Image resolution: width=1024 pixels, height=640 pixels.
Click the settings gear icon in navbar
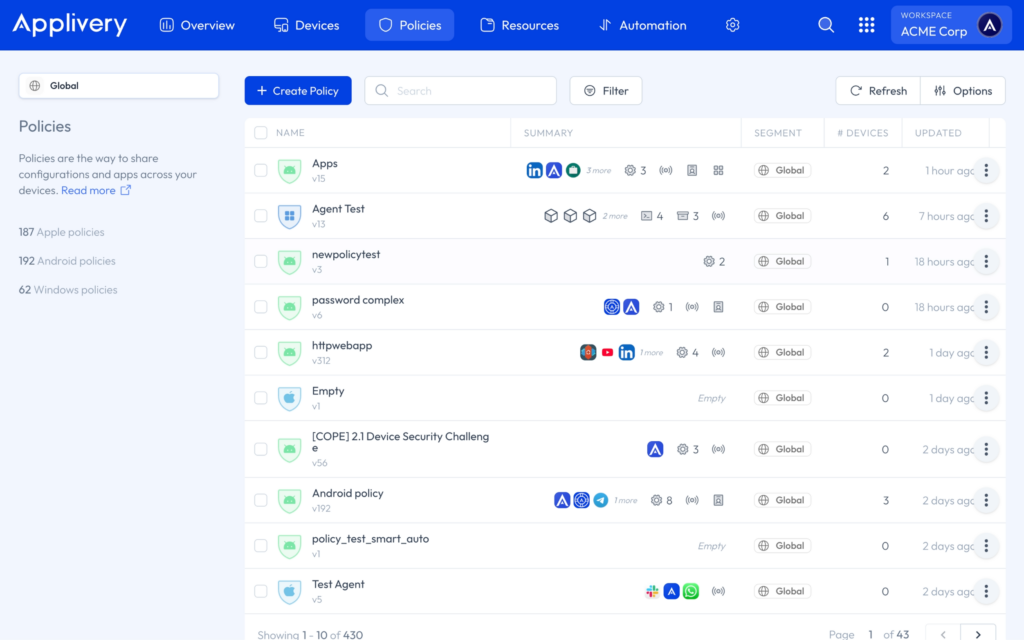point(732,25)
